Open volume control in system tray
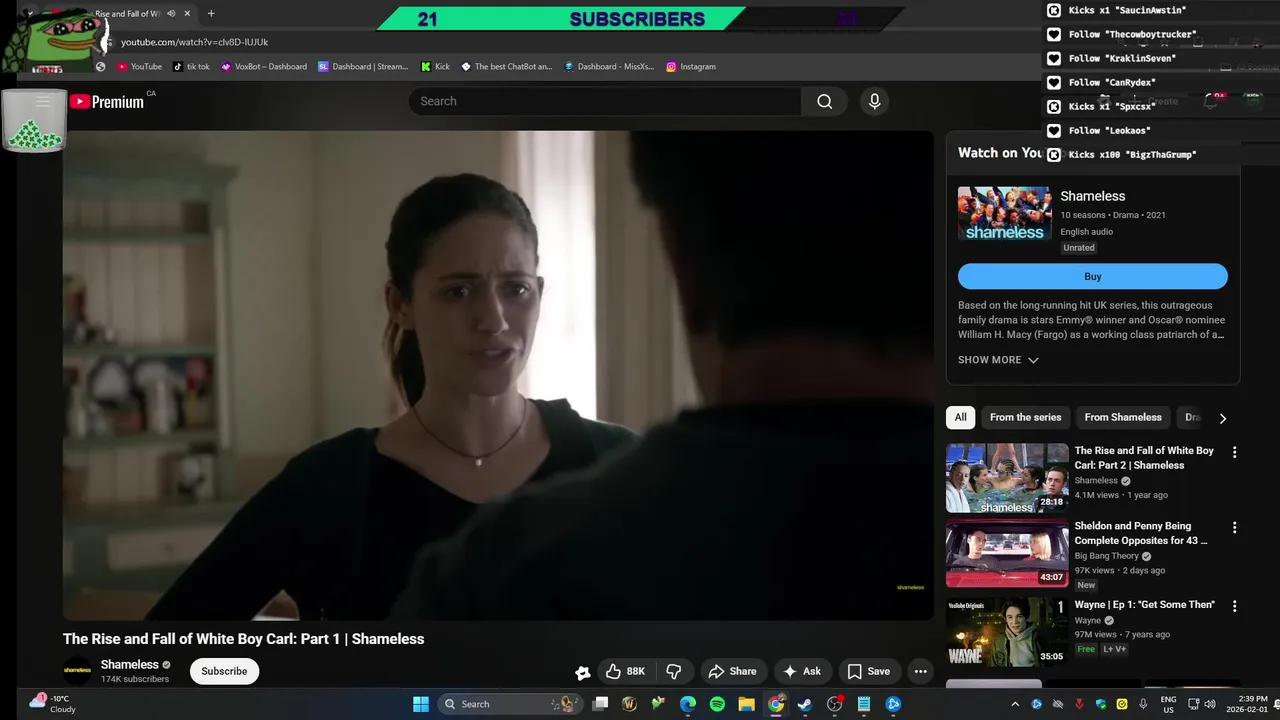Viewport: 1280px width, 720px height. pyautogui.click(x=1210, y=704)
